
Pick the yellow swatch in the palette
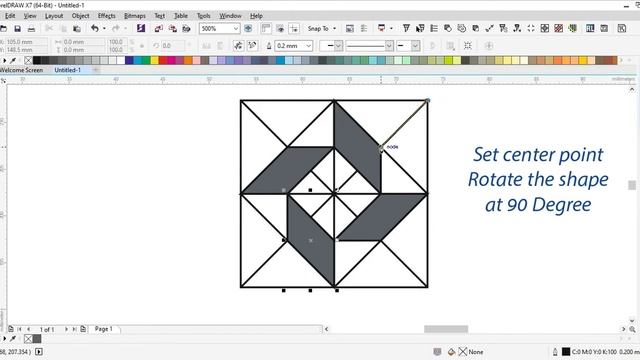point(154,60)
